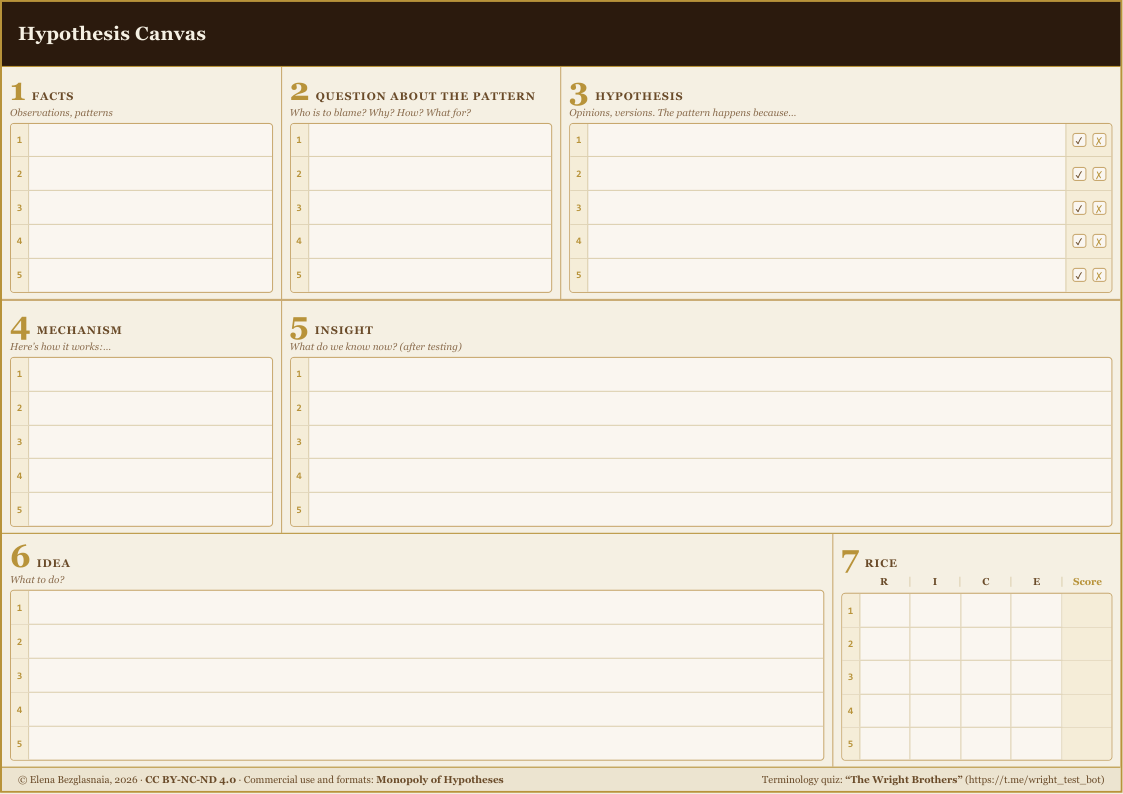Select the C cell in RICE row 2
This screenshot has height=794, width=1123.
985,644
